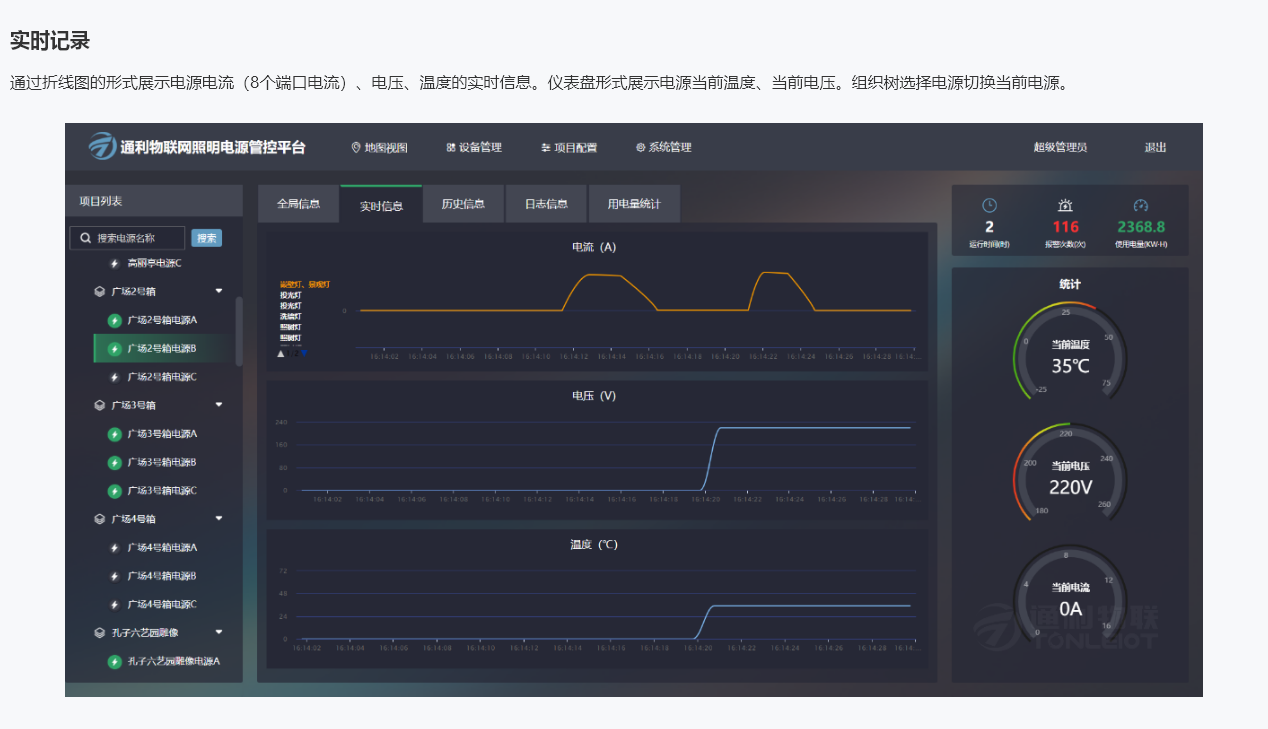
Task: Click the map pin icon beside 地图视图
Action: coord(356,148)
